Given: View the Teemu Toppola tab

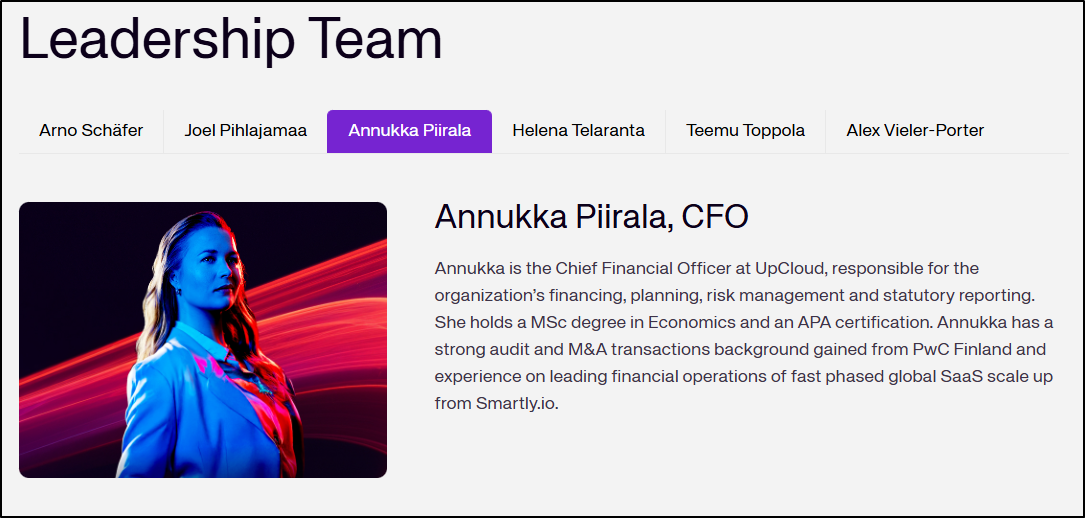Looking at the screenshot, I should point(745,131).
